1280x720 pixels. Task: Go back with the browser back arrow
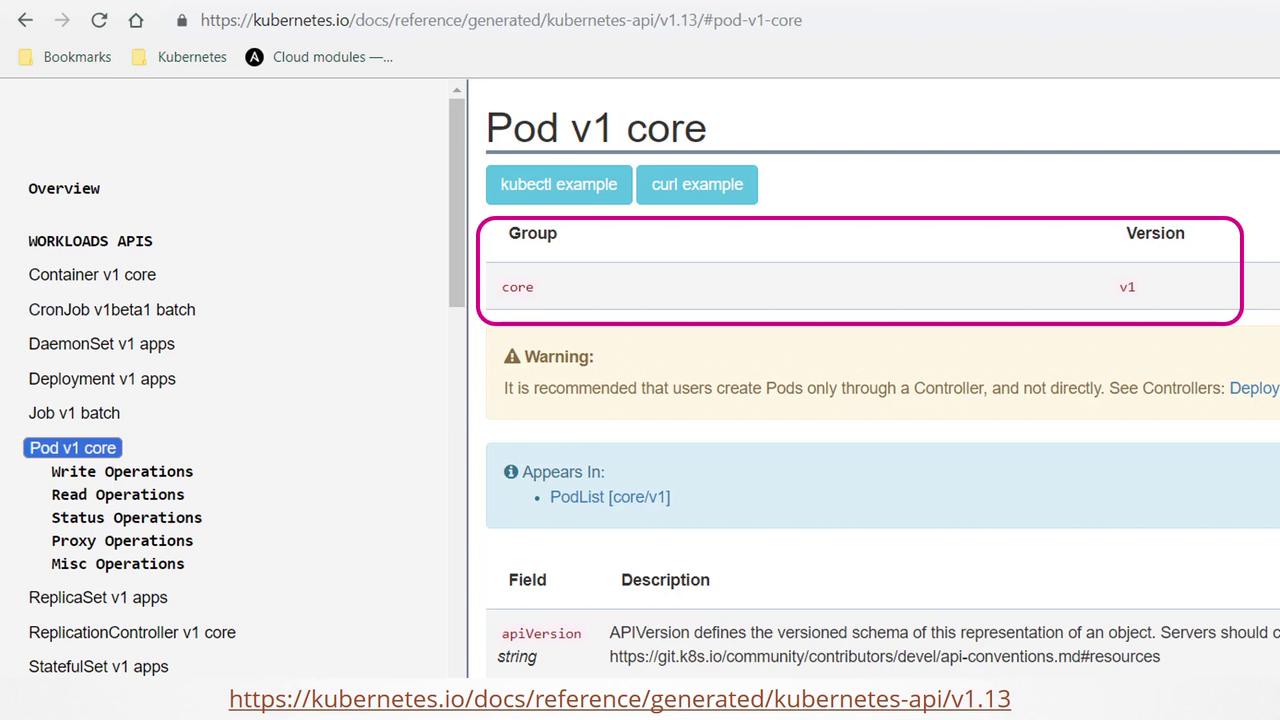coord(25,20)
